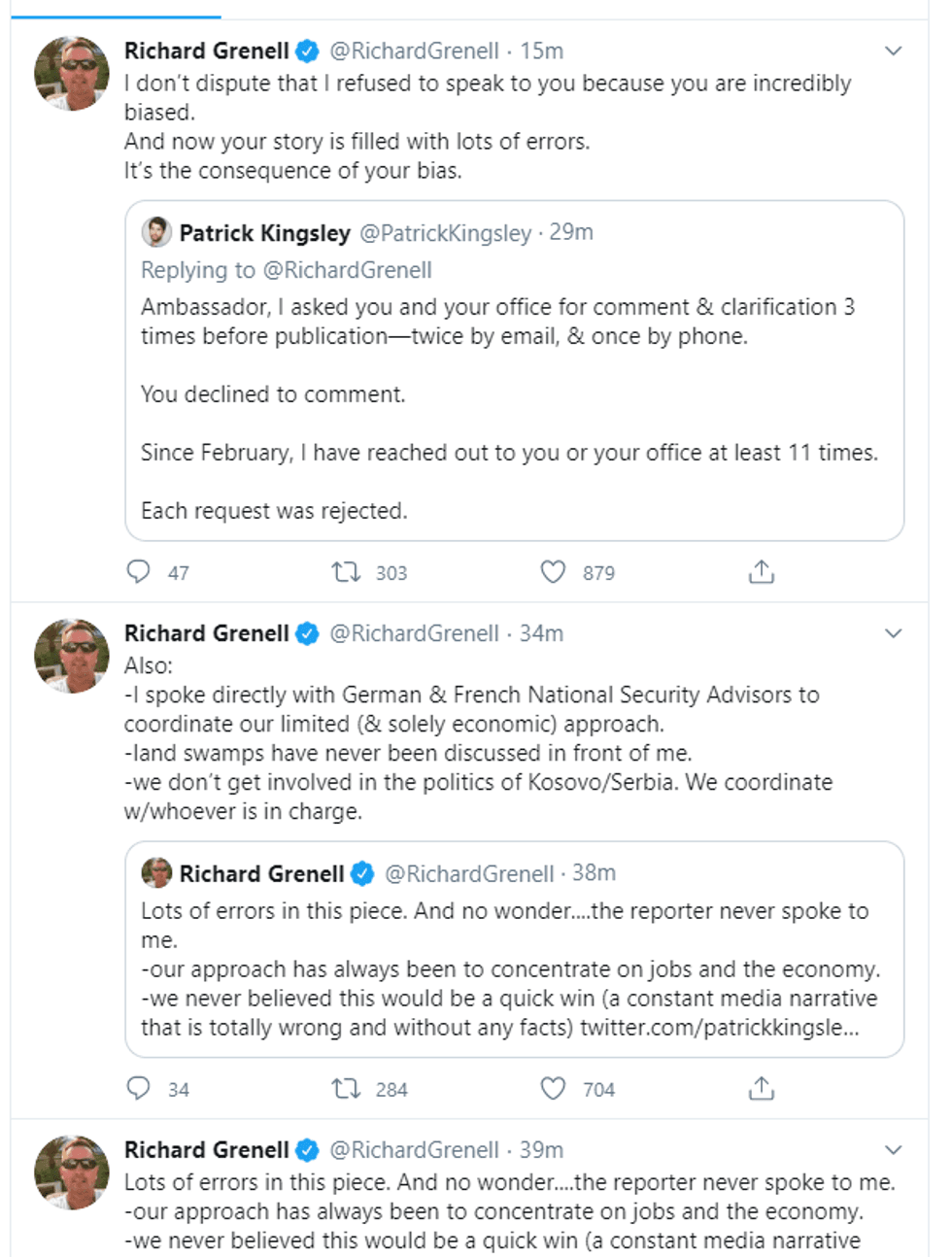This screenshot has width=952, height=1257.
Task: Open Richard Grenell's avatar on the top tweet
Action: 72,74
